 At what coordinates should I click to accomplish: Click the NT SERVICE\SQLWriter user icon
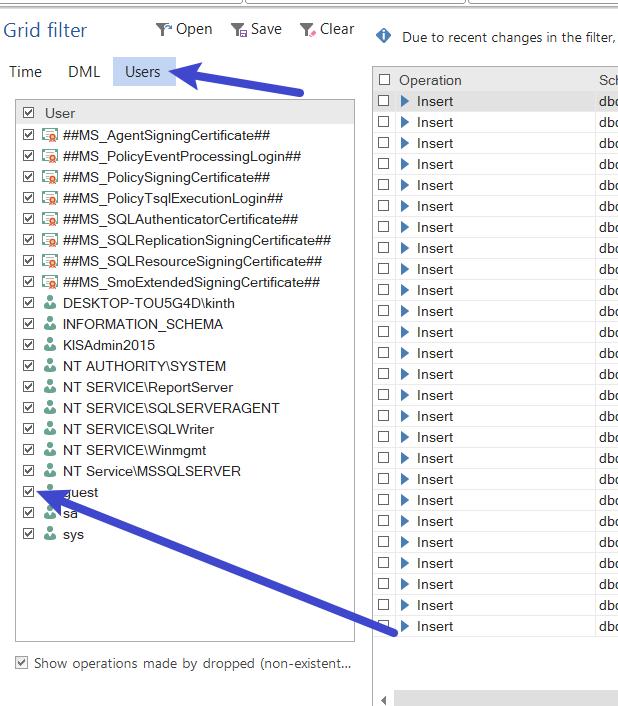coord(50,428)
